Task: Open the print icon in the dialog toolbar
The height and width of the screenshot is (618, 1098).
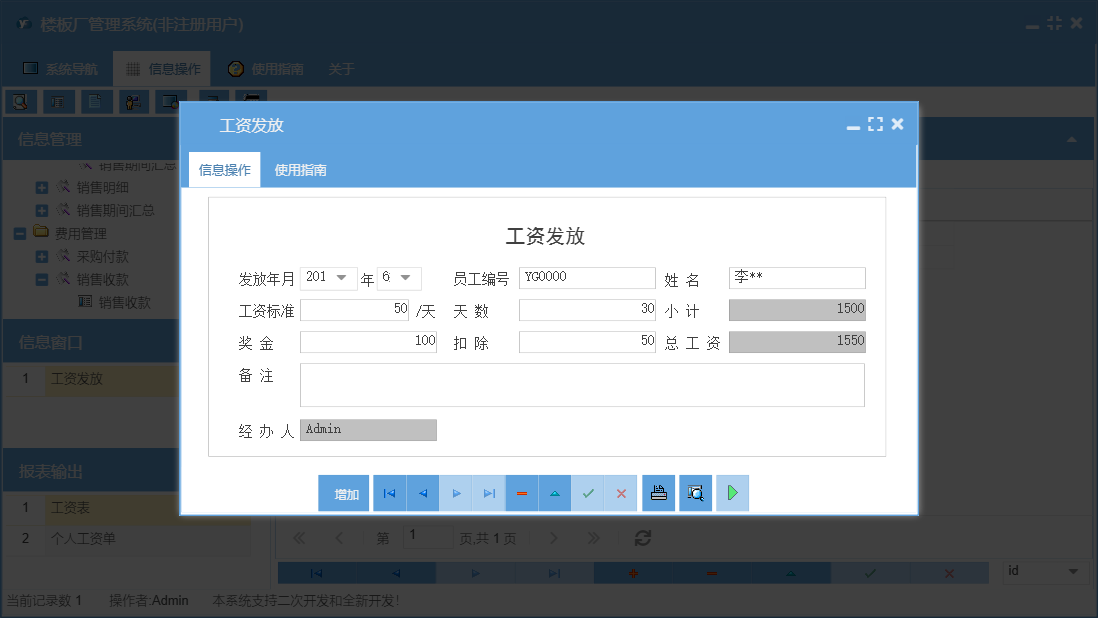Action: coord(659,493)
